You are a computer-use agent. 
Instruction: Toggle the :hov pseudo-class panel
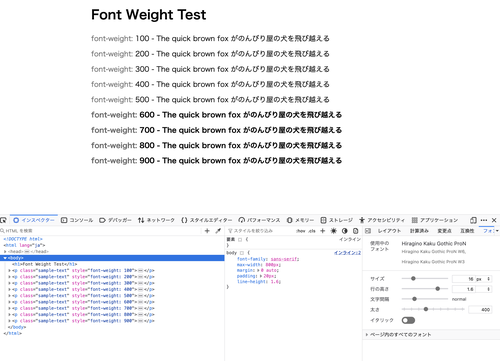click(x=301, y=231)
